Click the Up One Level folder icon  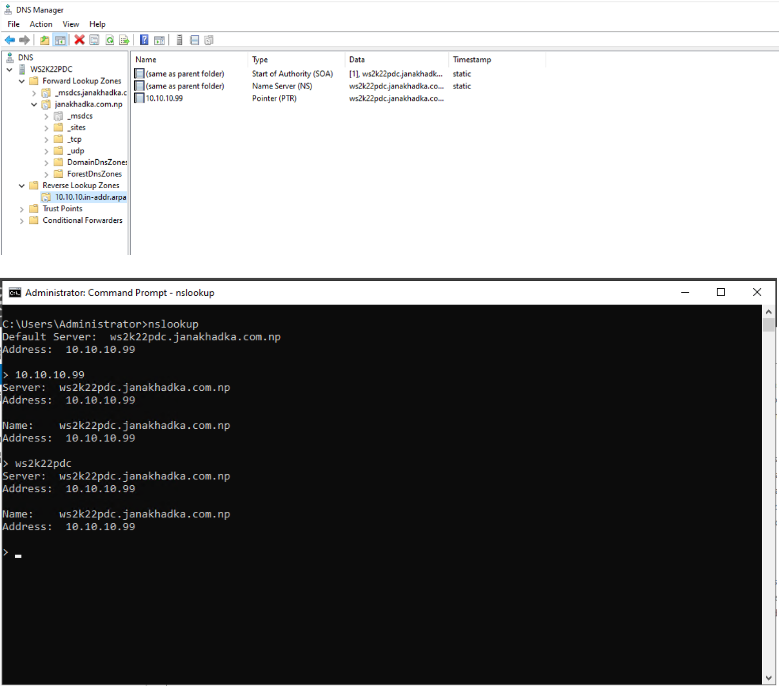coord(44,40)
